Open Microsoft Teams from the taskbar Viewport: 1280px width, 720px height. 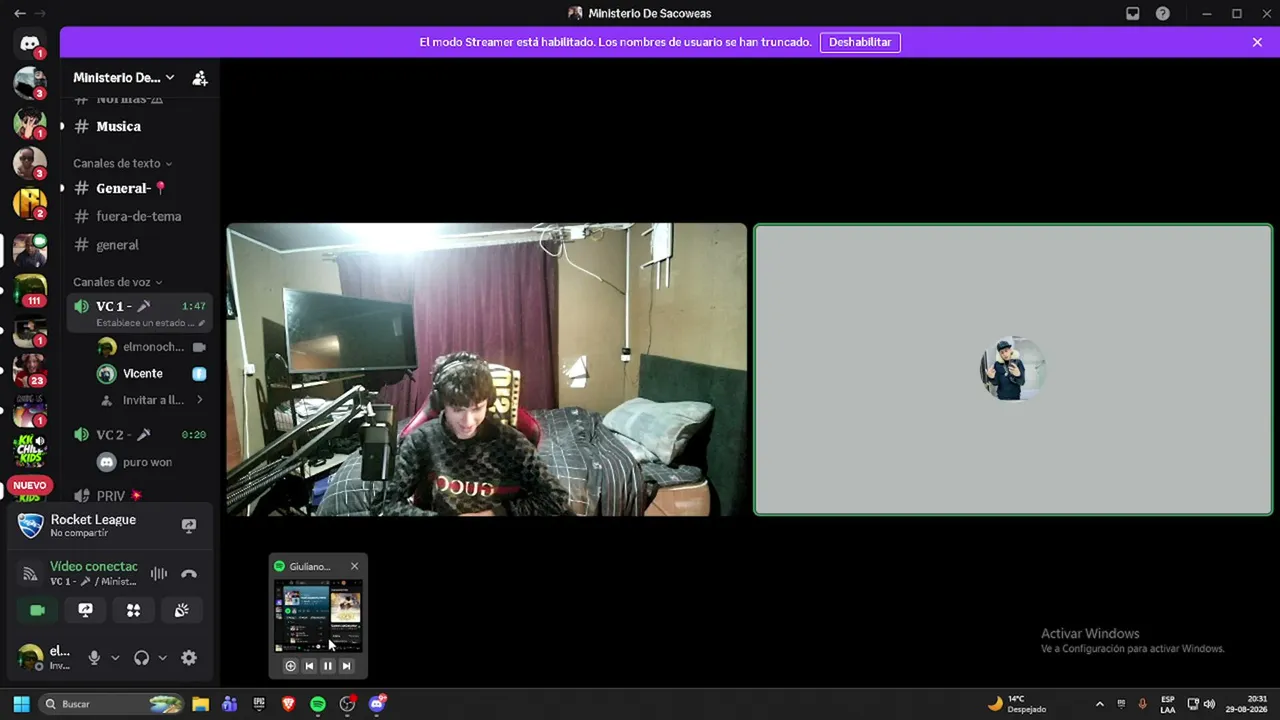coord(229,704)
